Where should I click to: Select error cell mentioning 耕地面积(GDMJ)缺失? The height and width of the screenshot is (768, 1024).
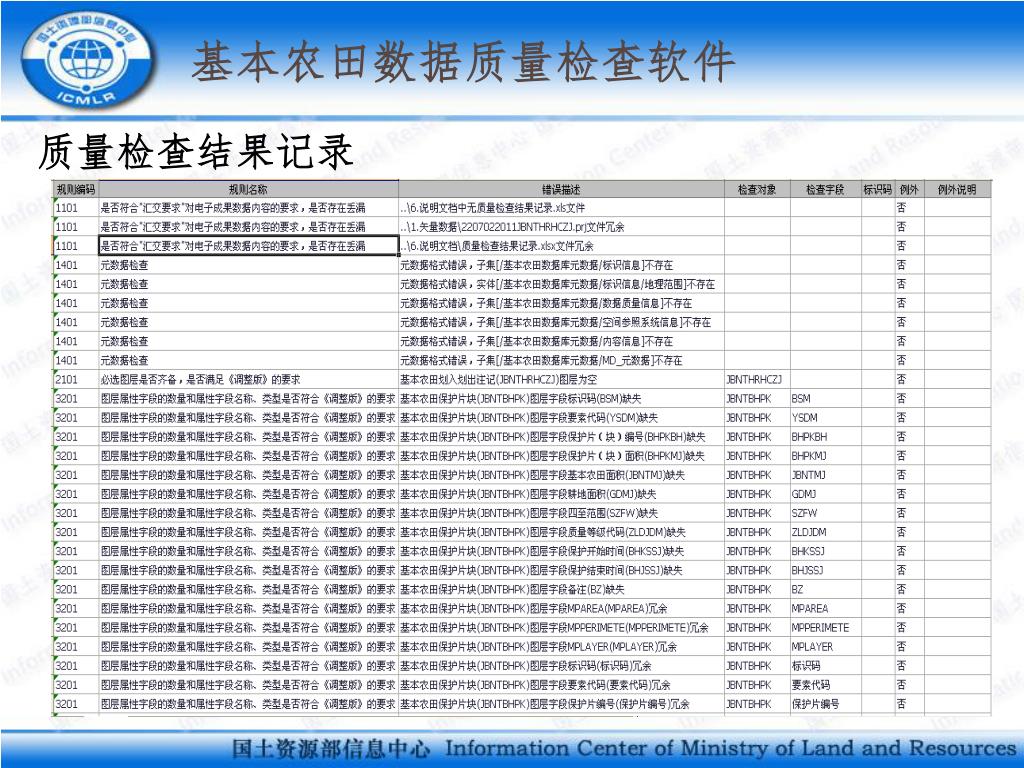(561, 494)
